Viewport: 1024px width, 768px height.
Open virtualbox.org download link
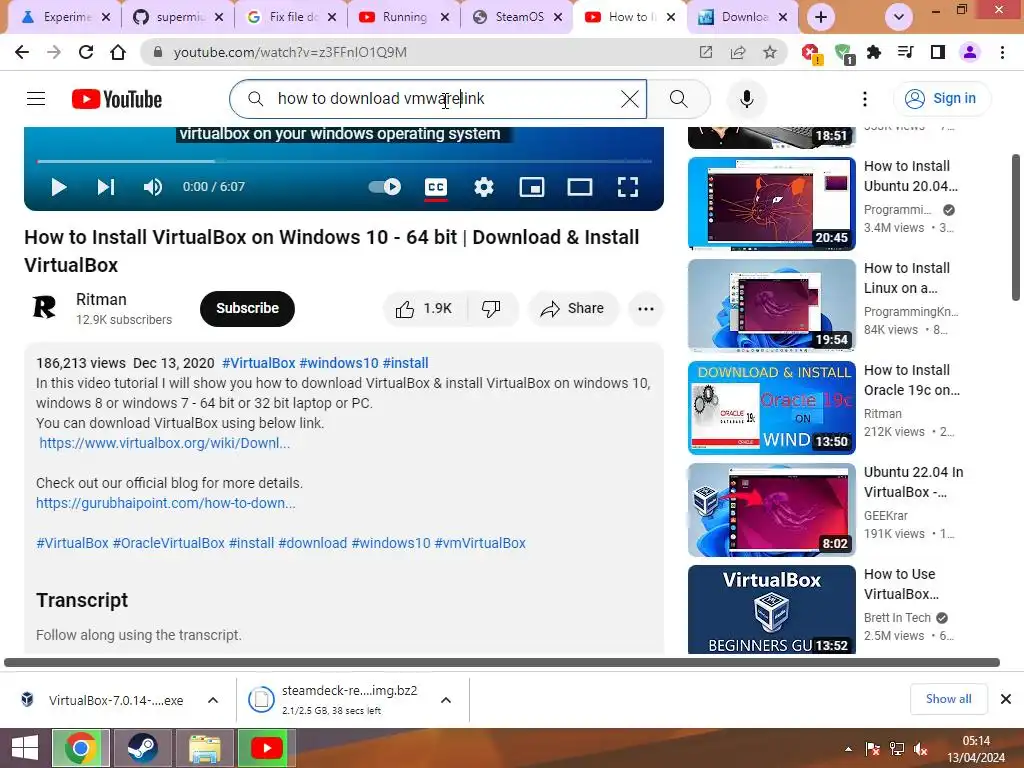pyautogui.click(x=165, y=443)
